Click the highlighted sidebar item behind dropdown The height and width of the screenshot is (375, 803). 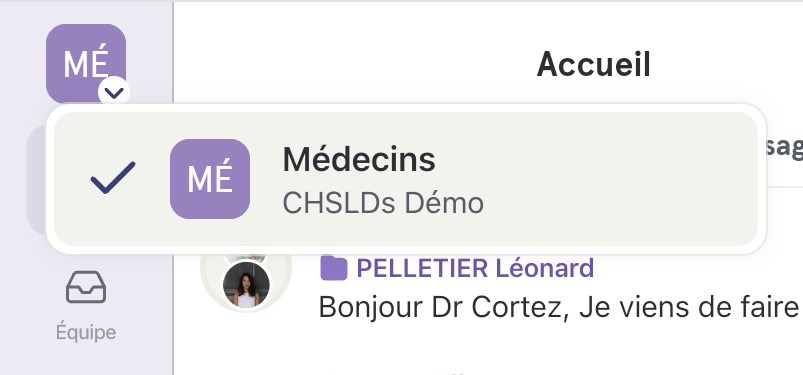(x=36, y=179)
